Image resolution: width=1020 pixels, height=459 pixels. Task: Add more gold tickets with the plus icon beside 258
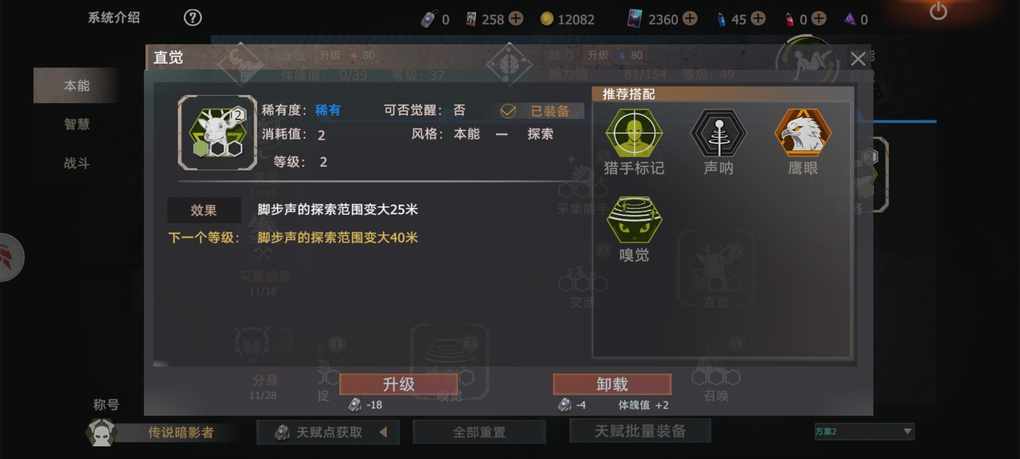(x=516, y=18)
